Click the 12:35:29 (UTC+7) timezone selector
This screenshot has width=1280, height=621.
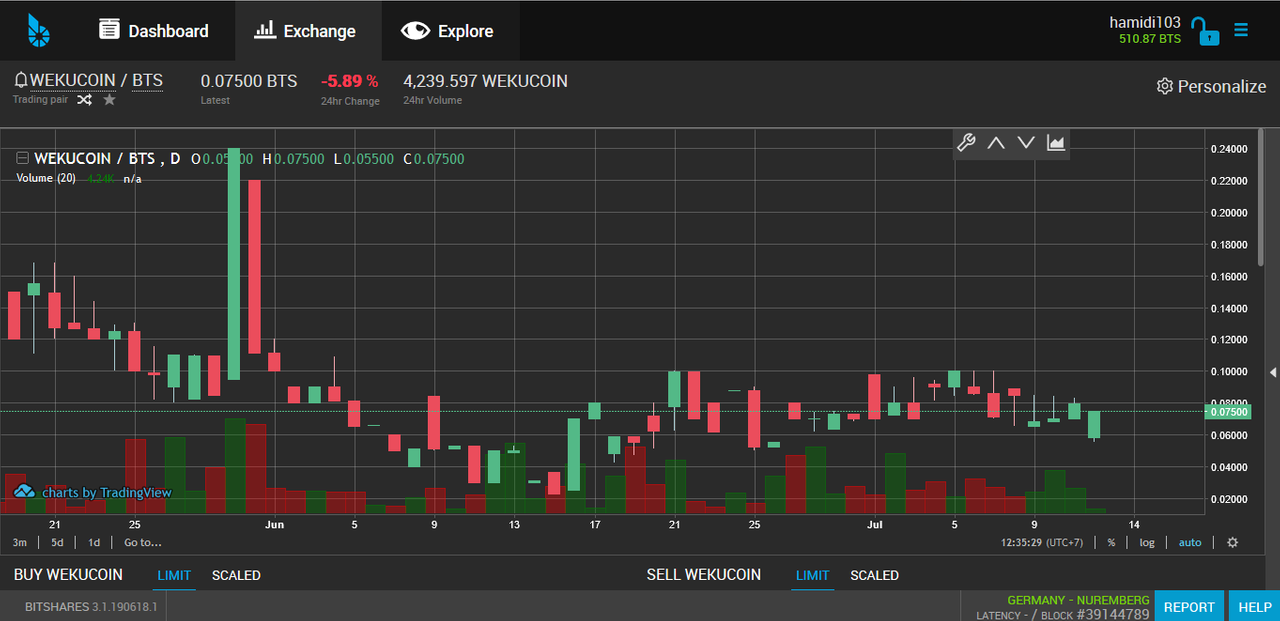point(1042,543)
